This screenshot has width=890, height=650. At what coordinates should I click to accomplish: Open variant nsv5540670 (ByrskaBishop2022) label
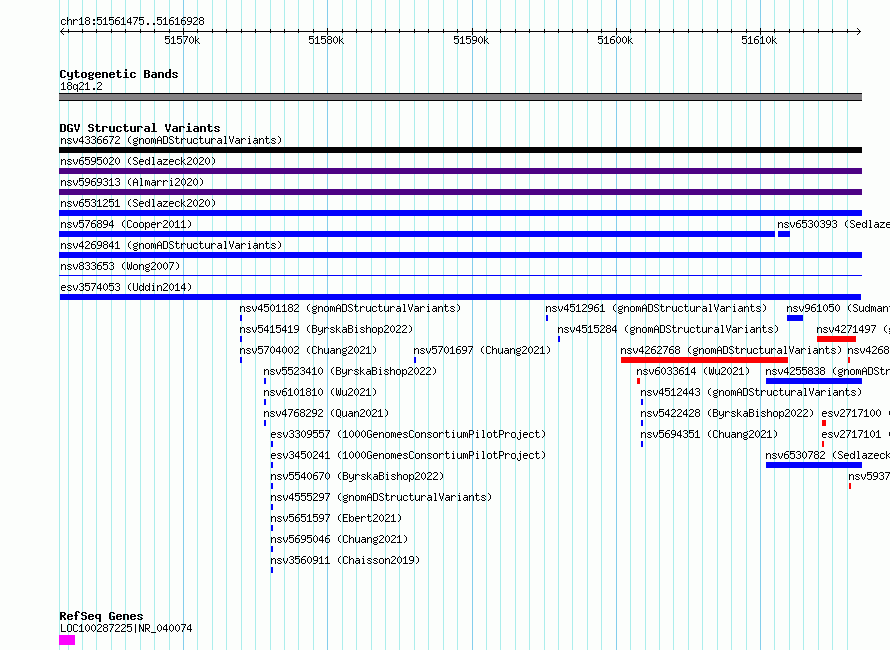357,476
